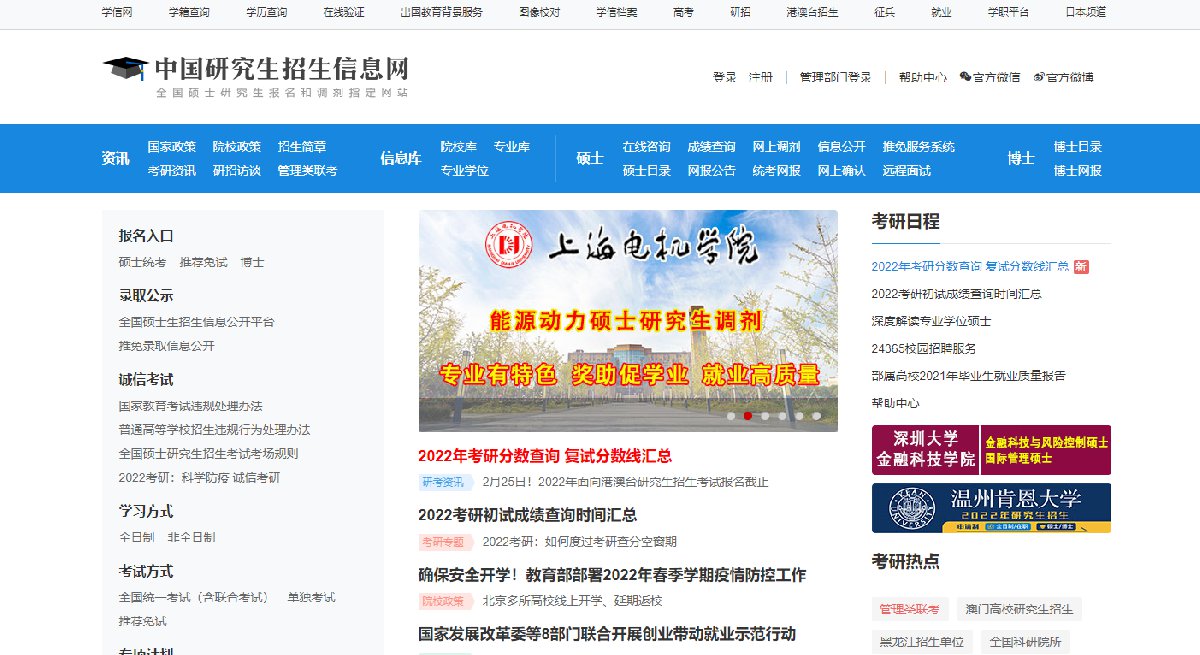
Task: Click the 研考资讯 blue news tag
Action: [x=443, y=482]
